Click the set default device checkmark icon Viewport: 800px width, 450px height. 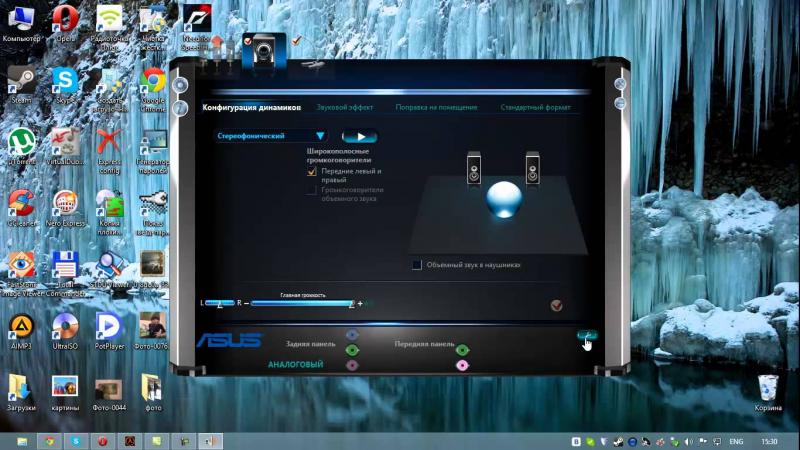tap(557, 305)
